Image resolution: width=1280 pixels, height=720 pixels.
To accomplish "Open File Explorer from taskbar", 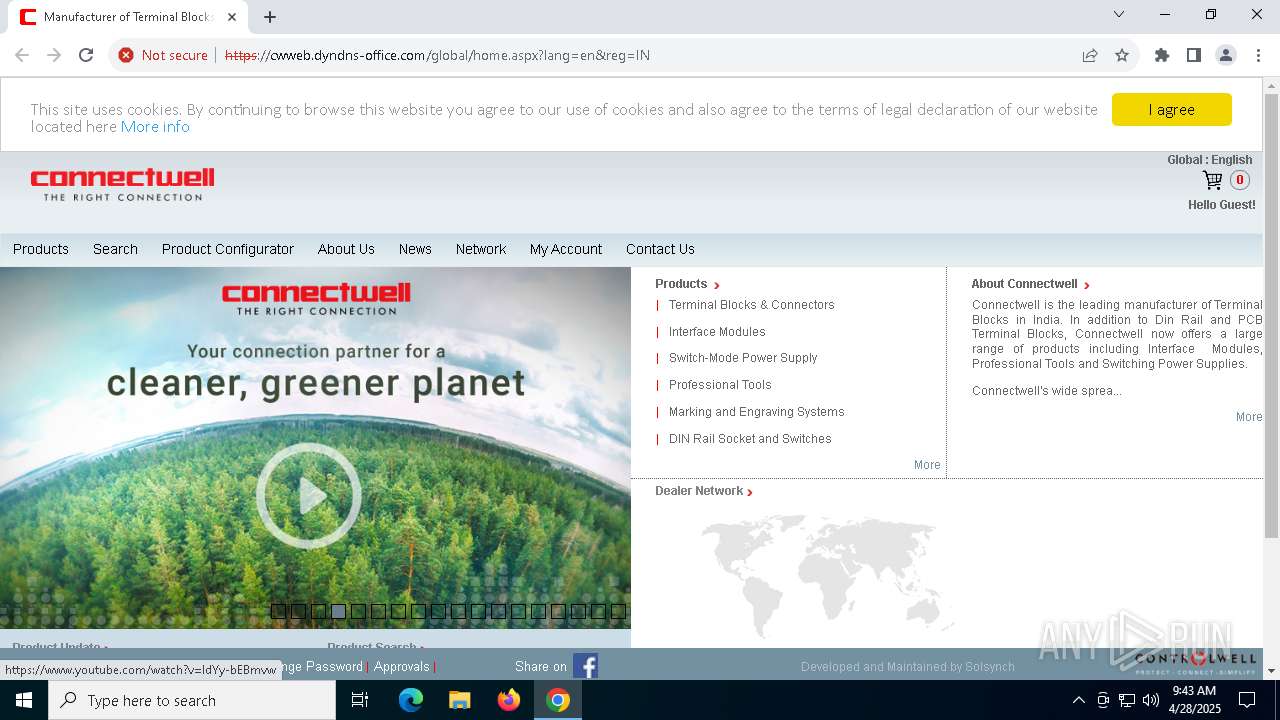I will [x=460, y=700].
